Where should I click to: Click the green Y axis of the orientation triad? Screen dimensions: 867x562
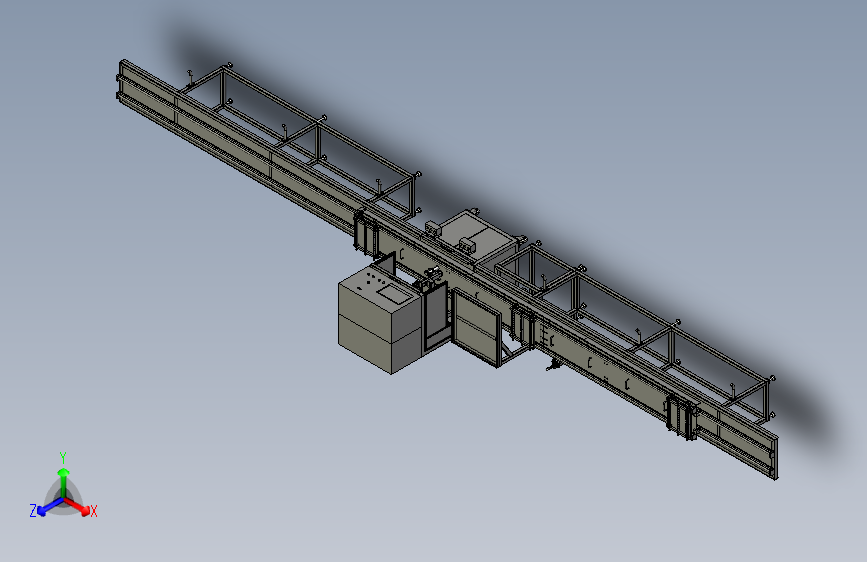pyautogui.click(x=64, y=484)
